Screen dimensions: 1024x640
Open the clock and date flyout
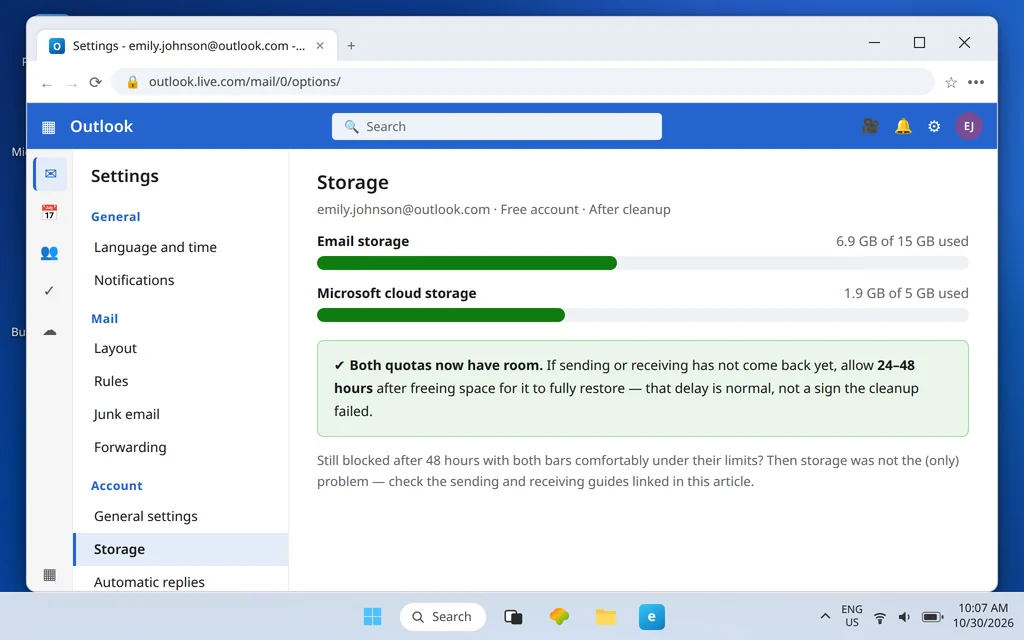click(x=983, y=615)
